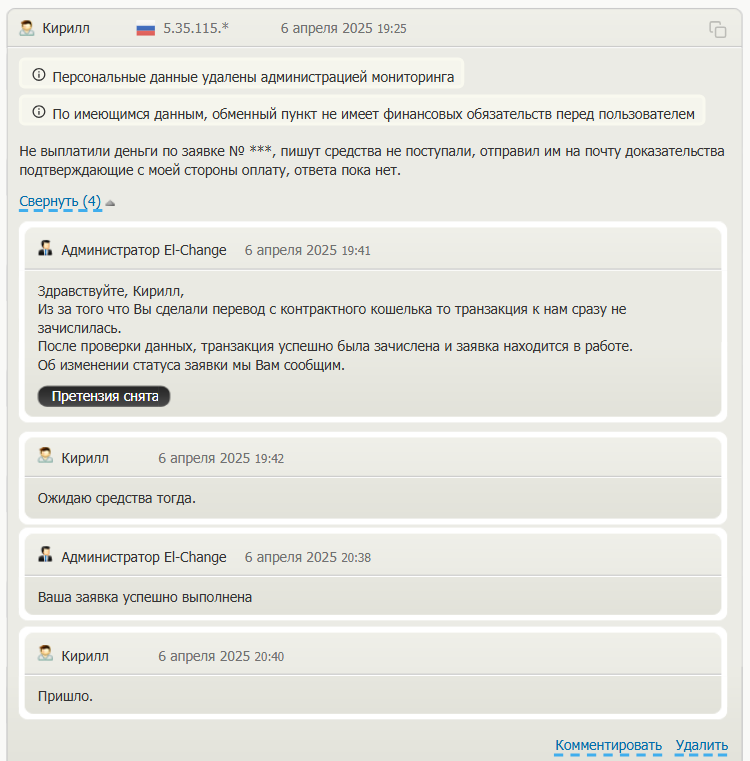Viewport: 750px width, 761px height.
Task: Click administrator avatar icon on 20:38 comment
Action: tap(45, 555)
